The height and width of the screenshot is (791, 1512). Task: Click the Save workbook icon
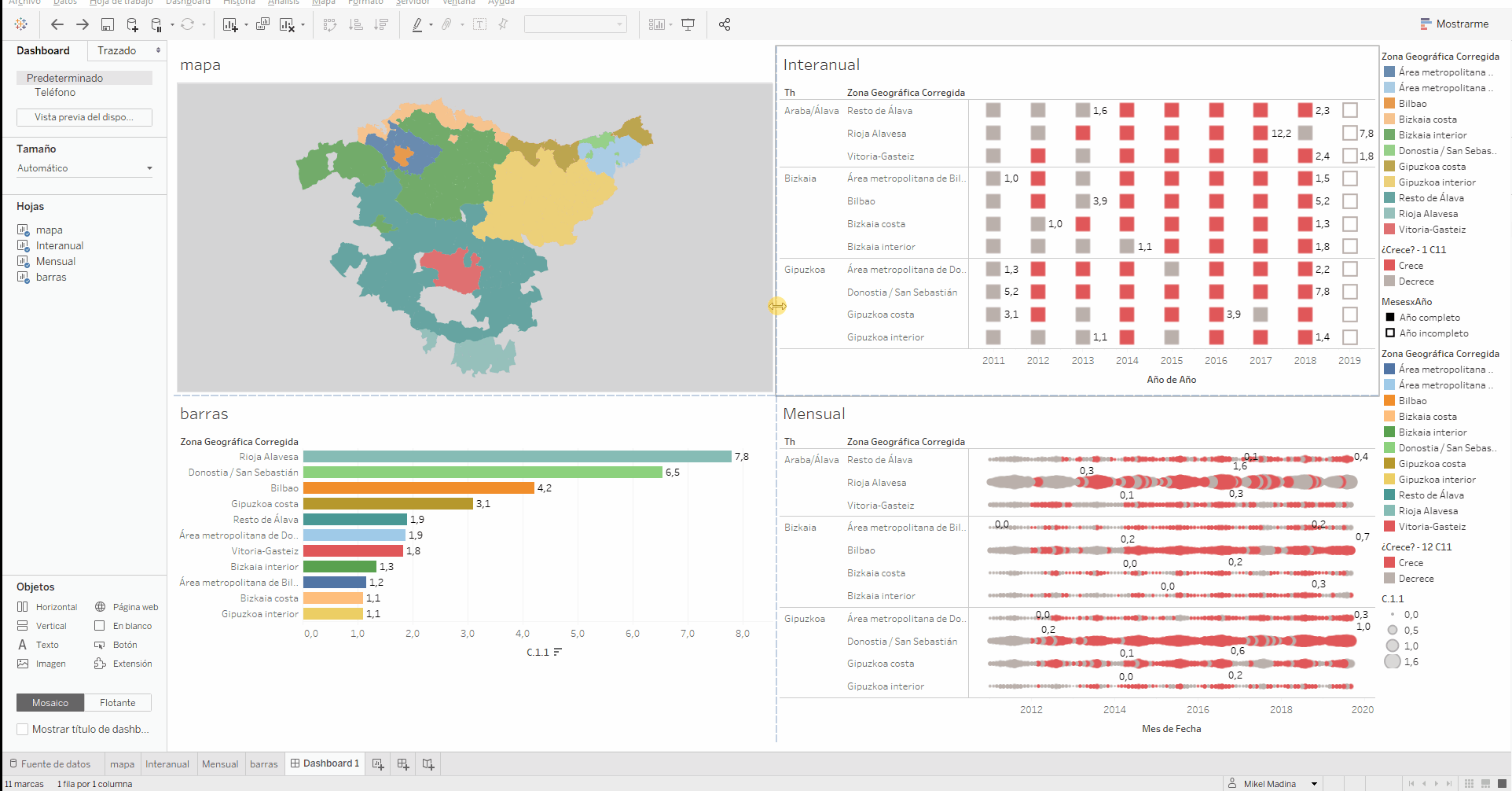tap(108, 24)
